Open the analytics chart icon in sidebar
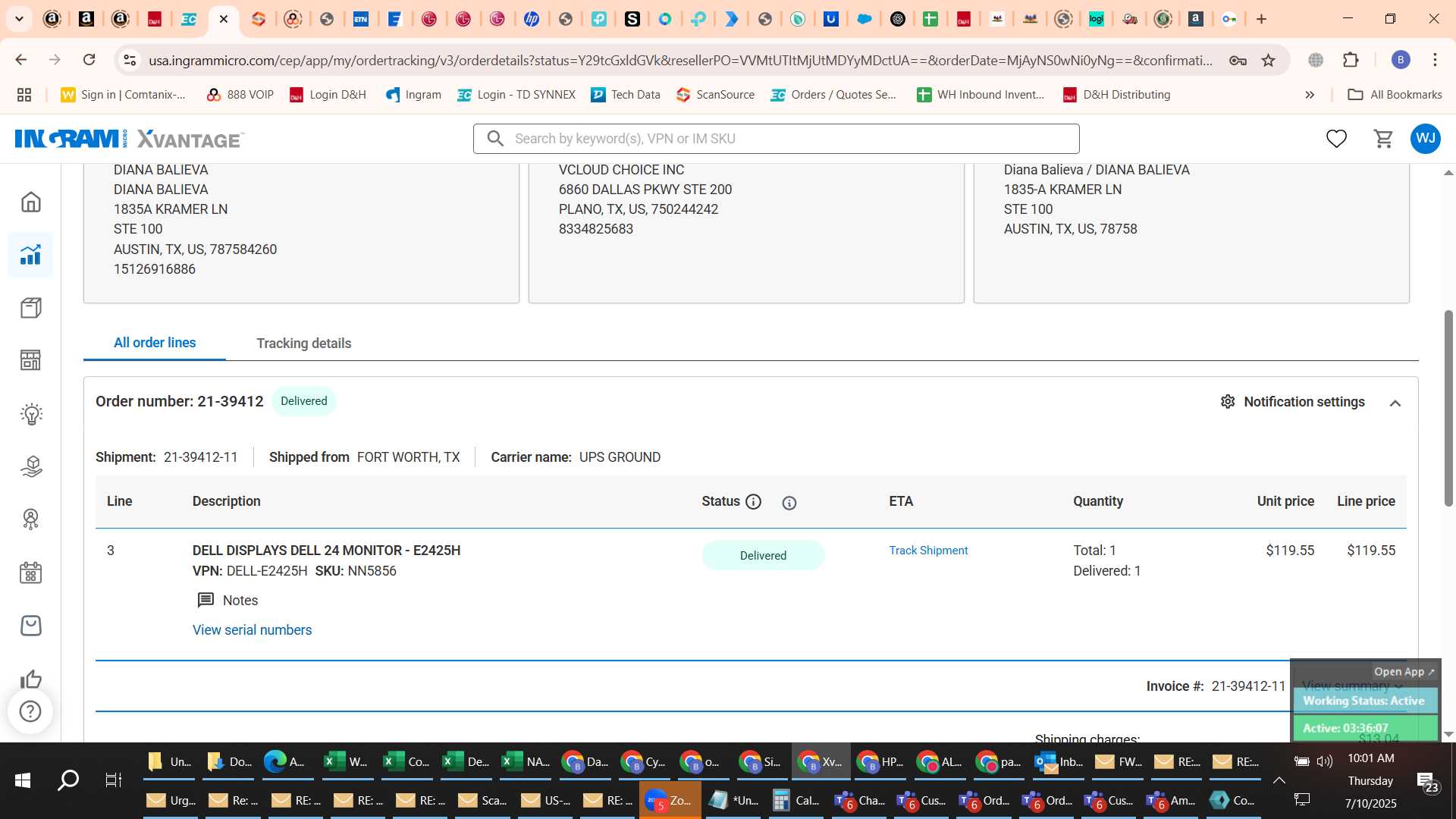 [x=30, y=255]
